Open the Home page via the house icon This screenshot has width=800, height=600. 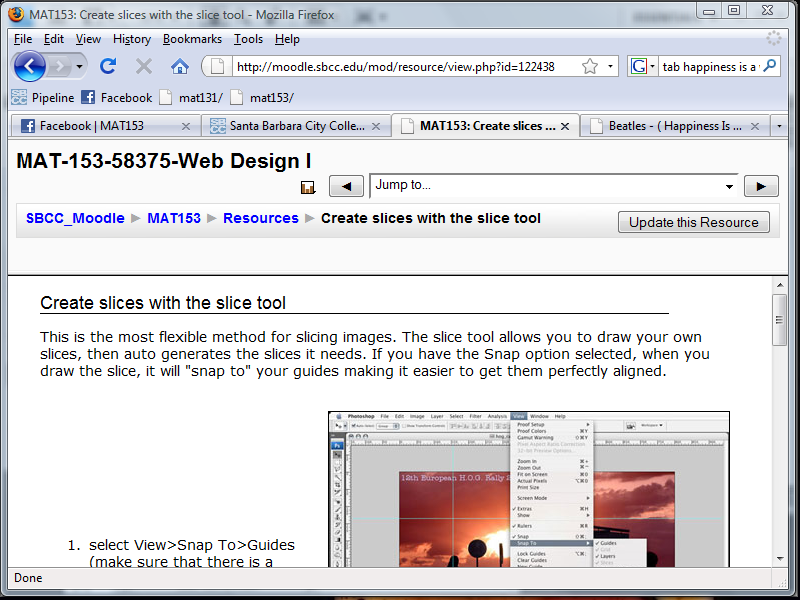[178, 66]
